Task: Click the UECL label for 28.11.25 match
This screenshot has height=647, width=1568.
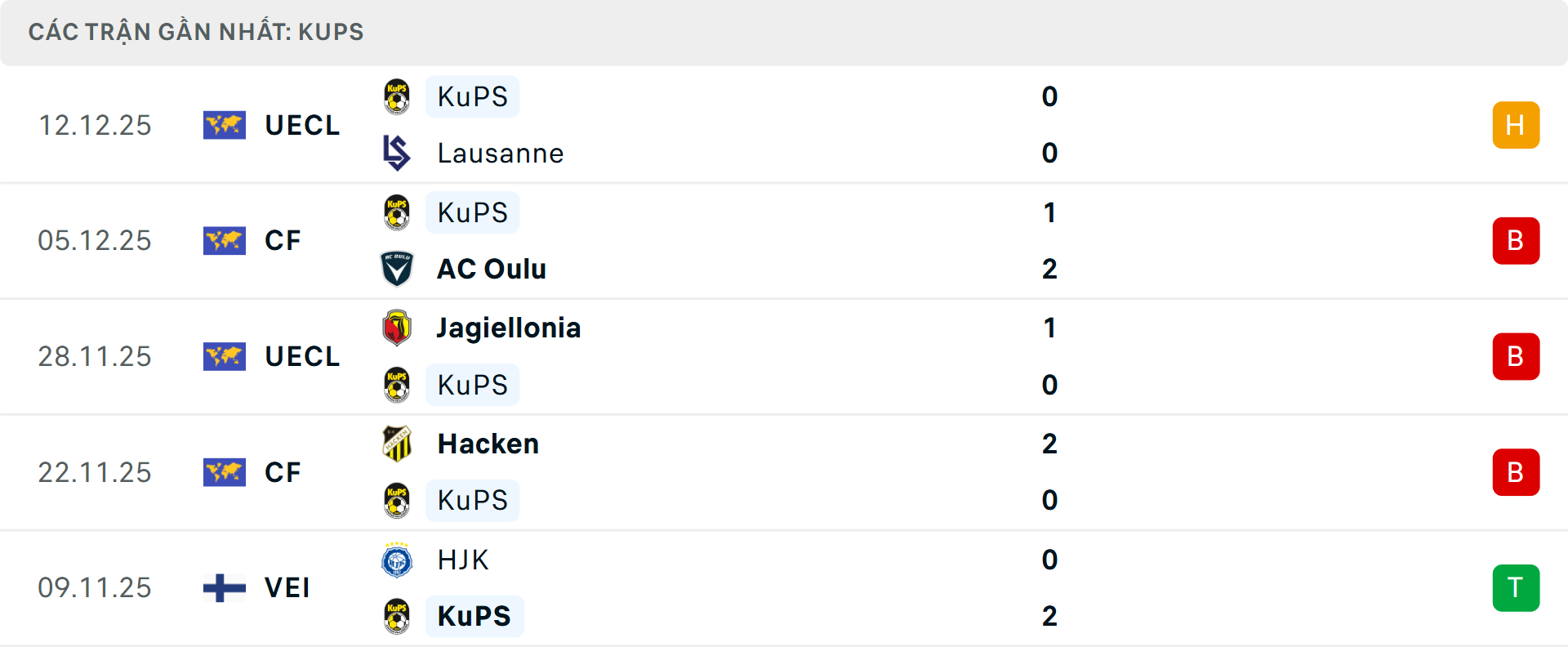Action: click(x=302, y=356)
